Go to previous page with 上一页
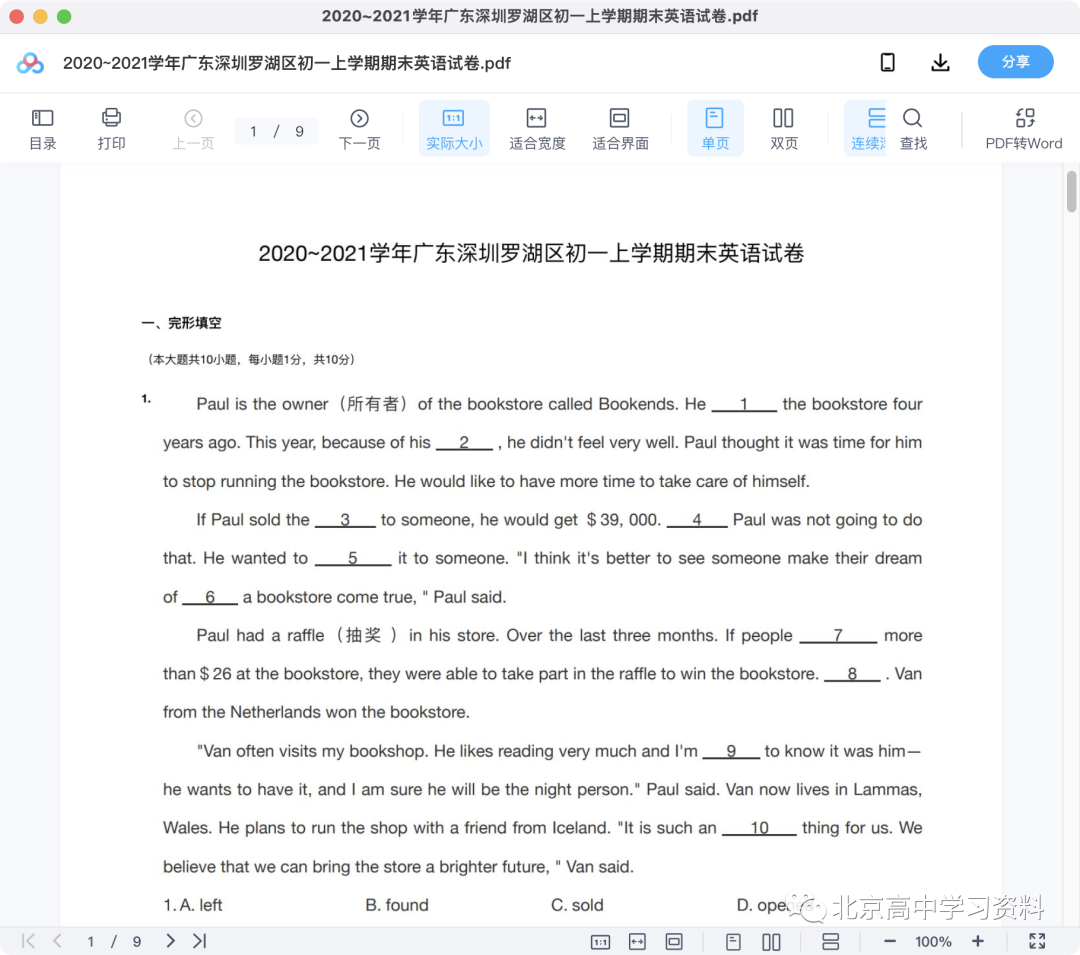This screenshot has height=955, width=1080. [194, 129]
